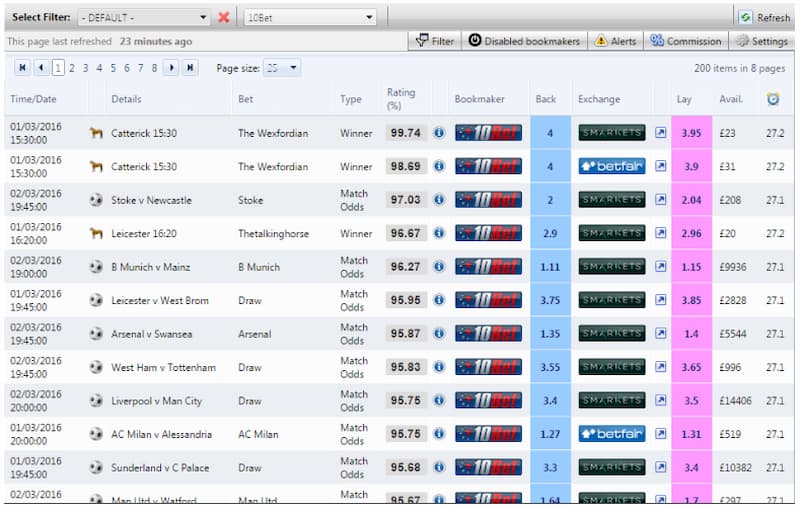Open info icon for Liverpool v Man City
The image size is (800, 509).
coord(439,400)
